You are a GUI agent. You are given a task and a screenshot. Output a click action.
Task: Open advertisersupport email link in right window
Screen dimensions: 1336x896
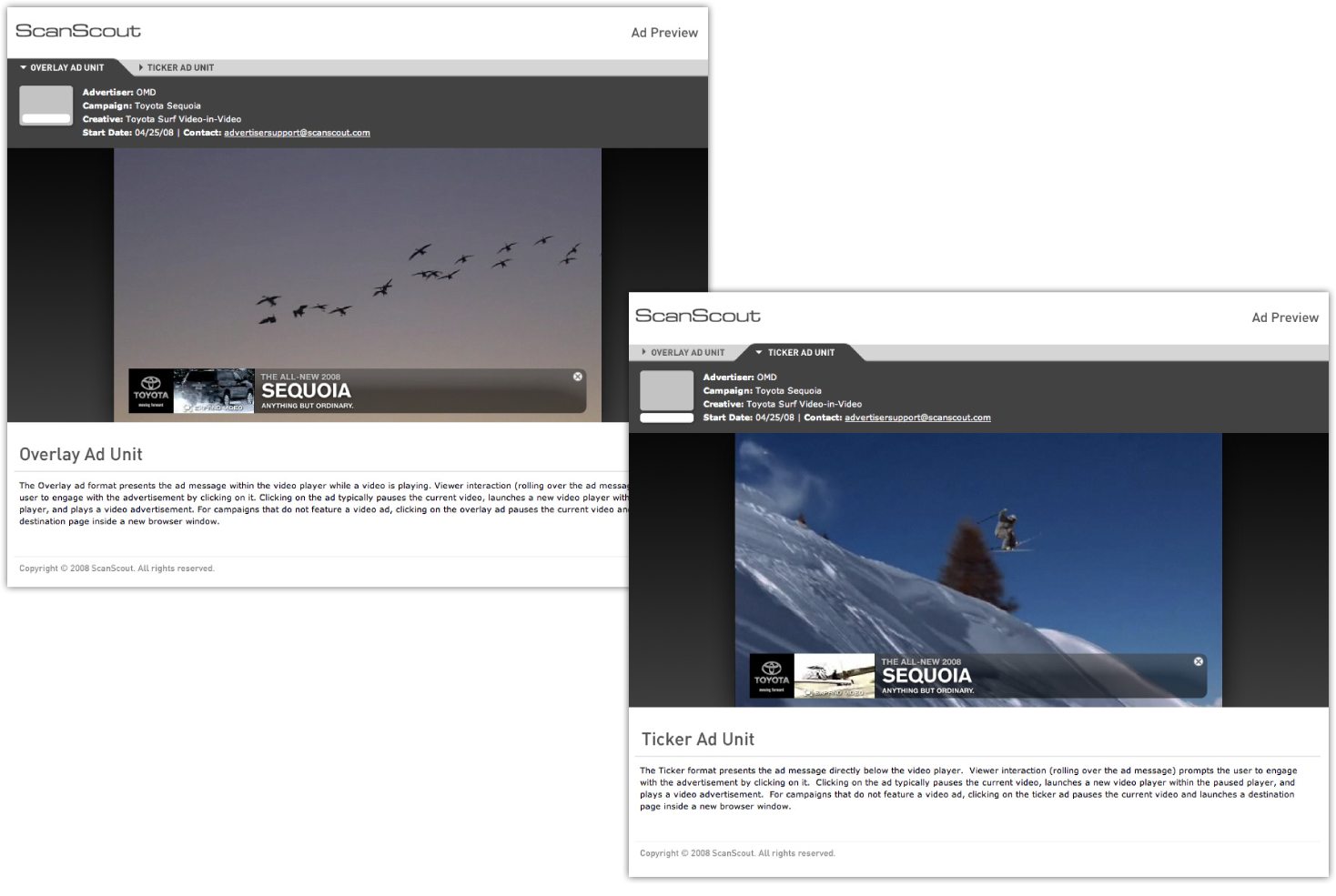(917, 418)
